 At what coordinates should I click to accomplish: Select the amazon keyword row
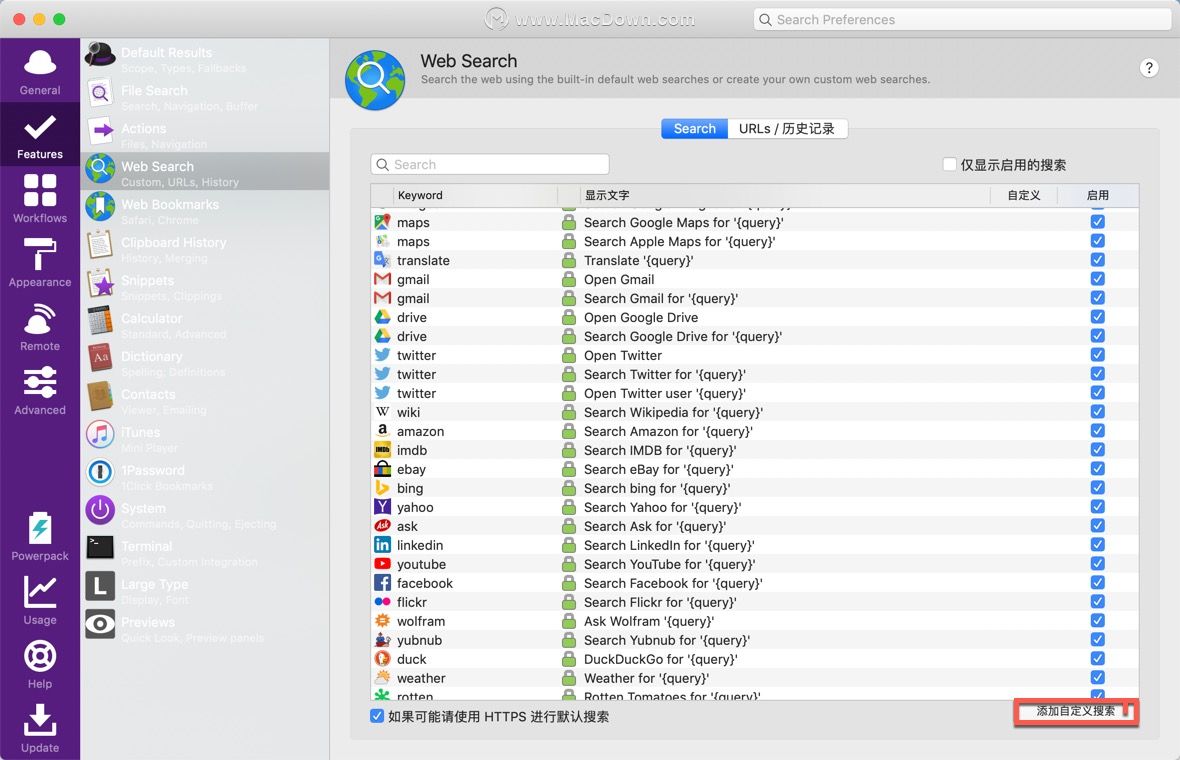tap(755, 431)
